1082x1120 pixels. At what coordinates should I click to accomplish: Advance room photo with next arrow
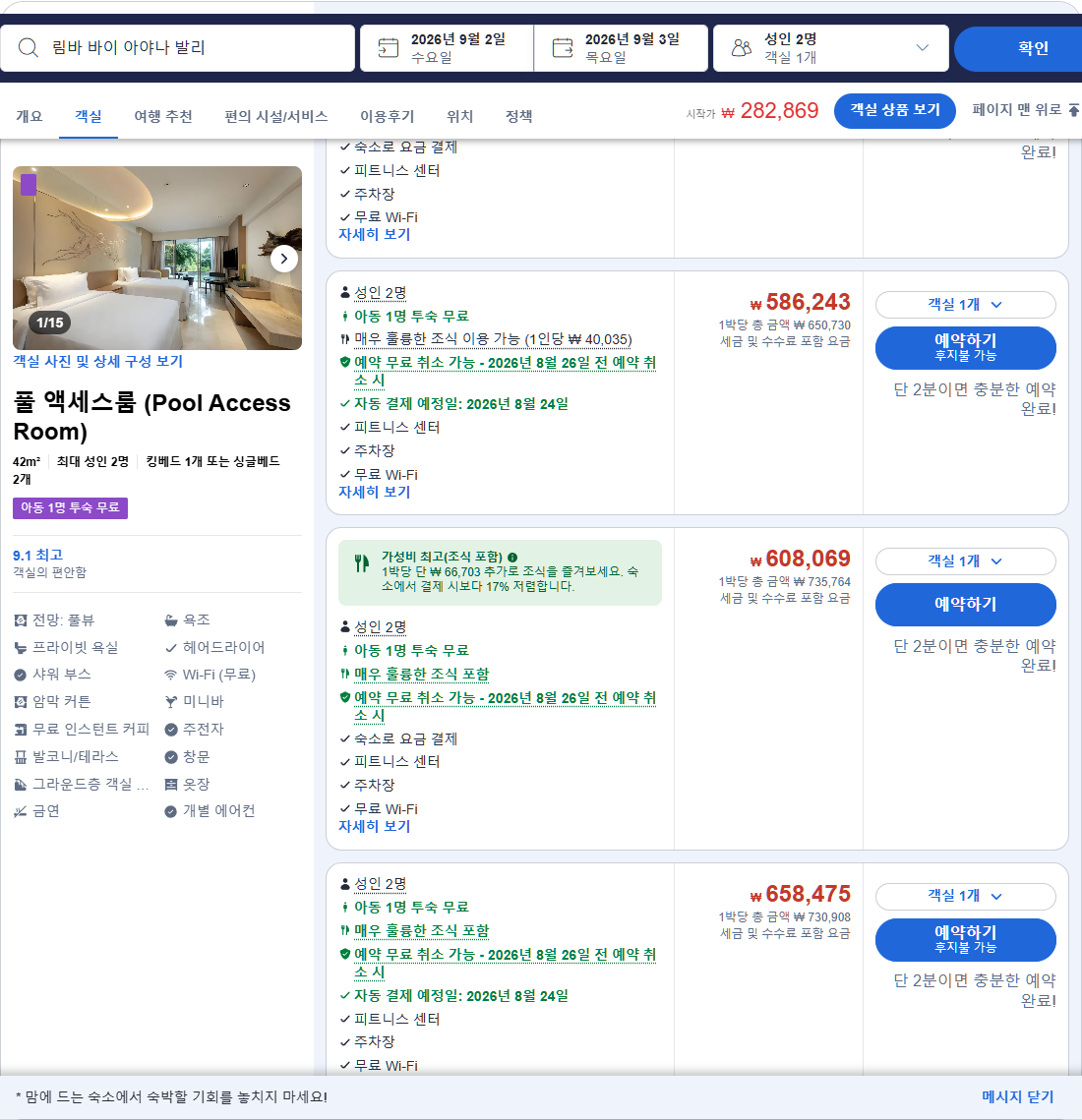click(x=283, y=259)
